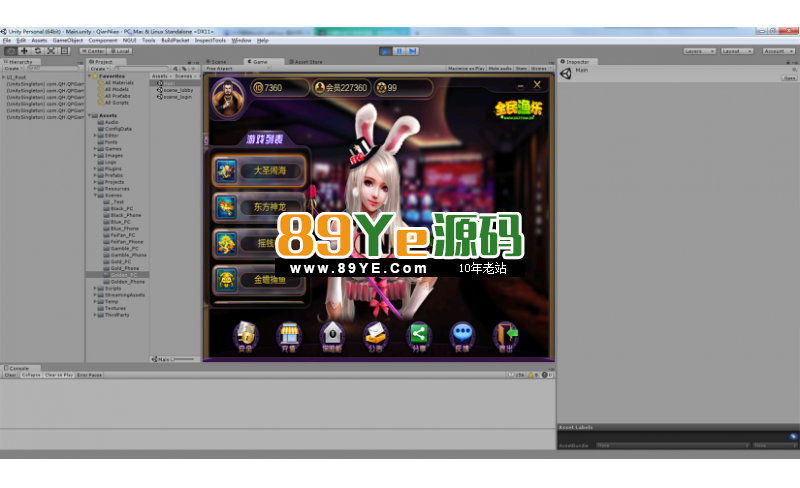This screenshot has width=800, height=488.
Task: Click the Play button
Action: pyautogui.click(x=386, y=51)
